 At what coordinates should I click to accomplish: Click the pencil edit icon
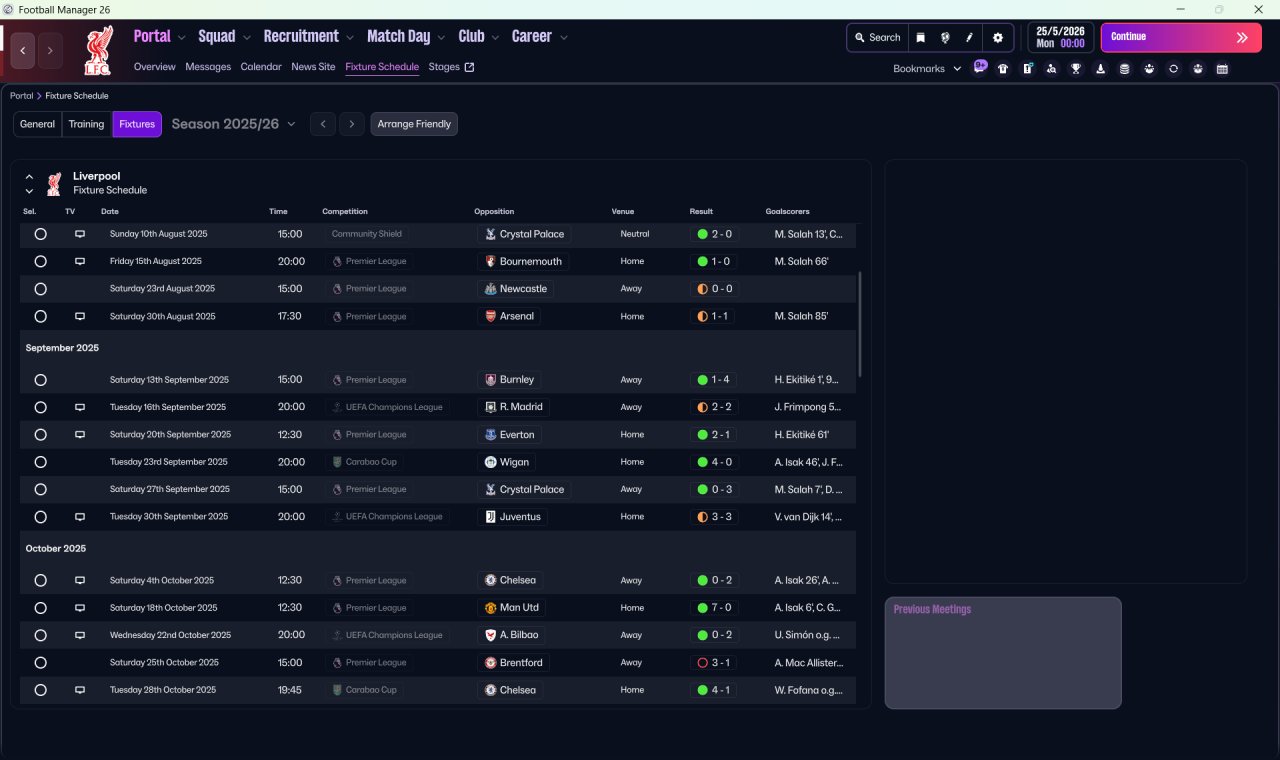pos(969,38)
